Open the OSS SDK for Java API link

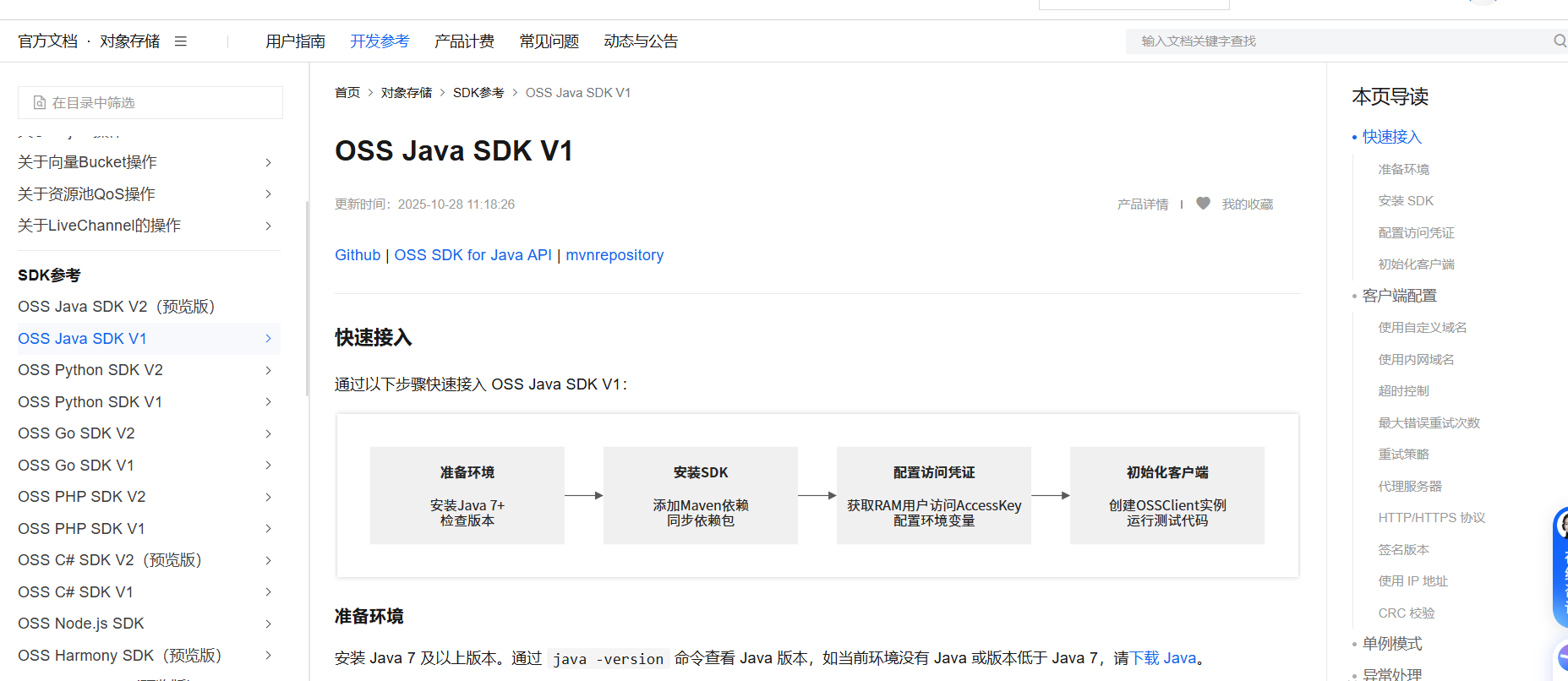tap(473, 255)
